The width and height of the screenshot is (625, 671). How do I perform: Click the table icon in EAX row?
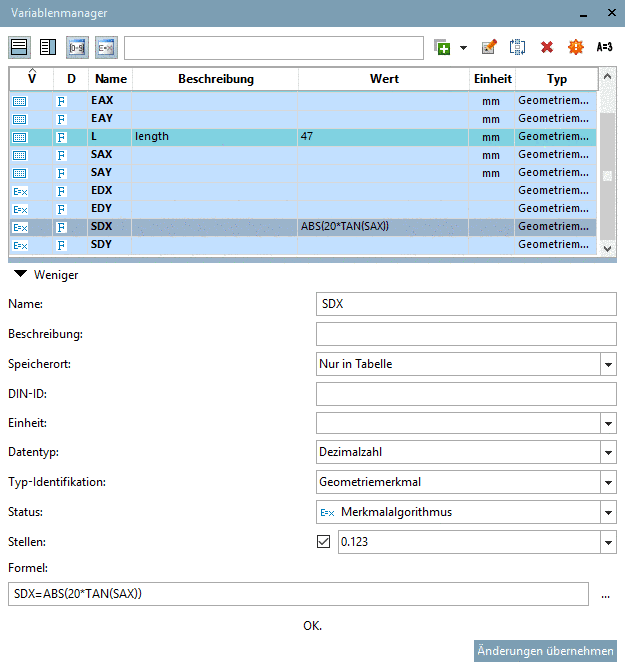[x=20, y=101]
